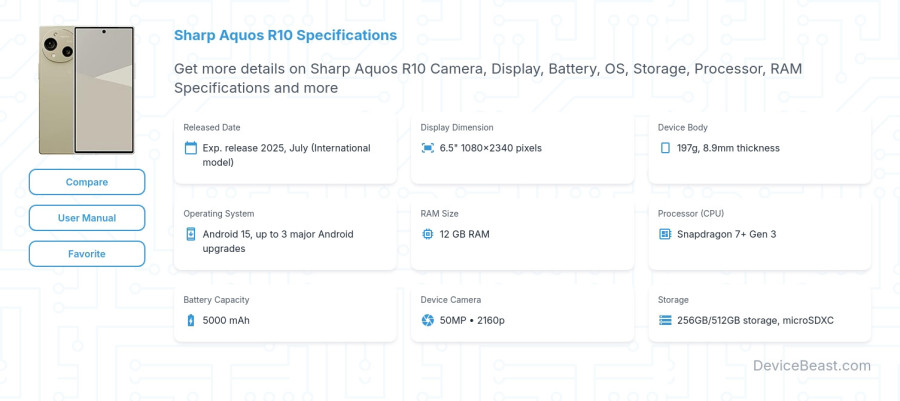
Task: Click the Display Dimension label
Action: 456,127
